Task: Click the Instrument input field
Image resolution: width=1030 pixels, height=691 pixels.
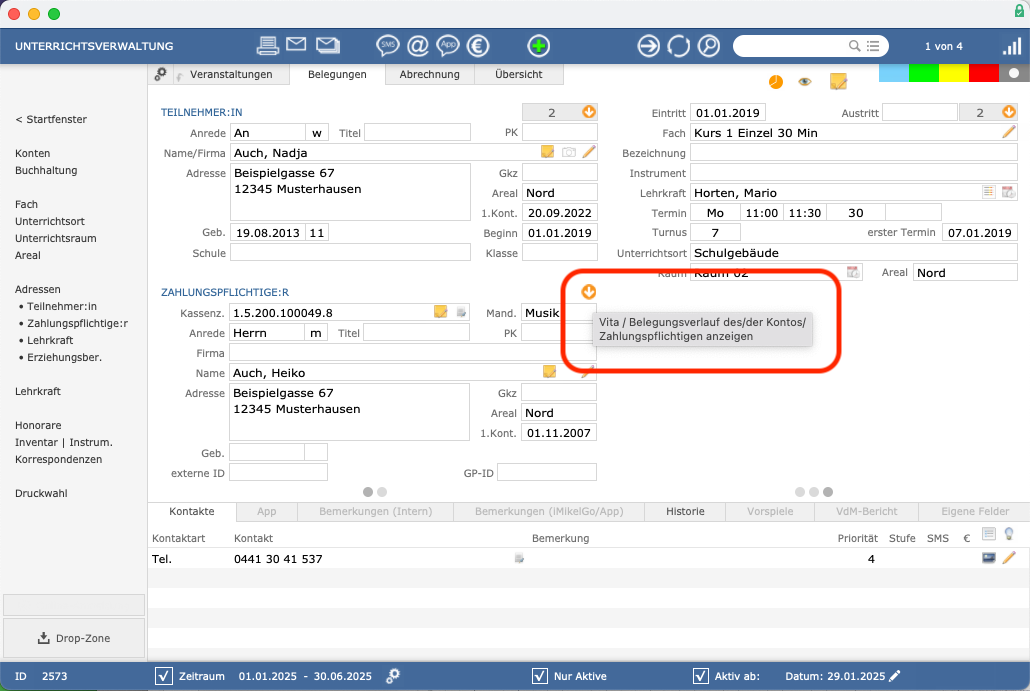Action: [853, 173]
